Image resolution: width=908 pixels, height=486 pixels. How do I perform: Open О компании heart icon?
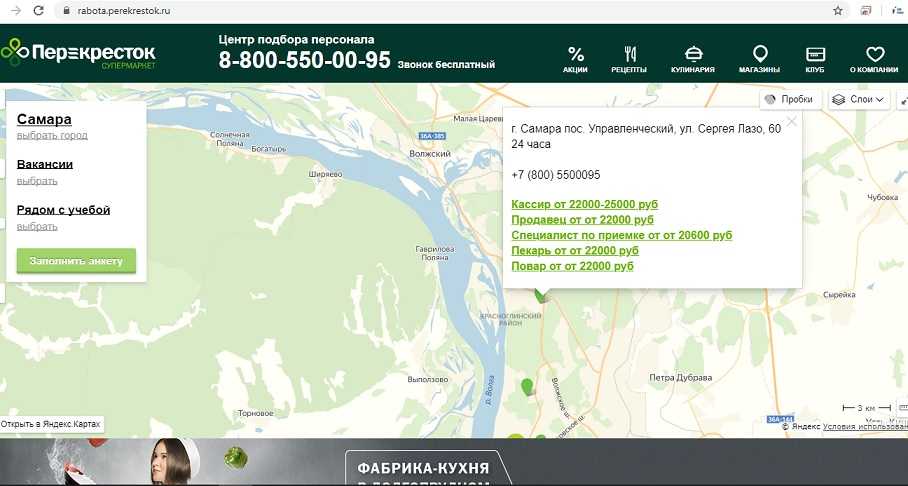[x=874, y=54]
